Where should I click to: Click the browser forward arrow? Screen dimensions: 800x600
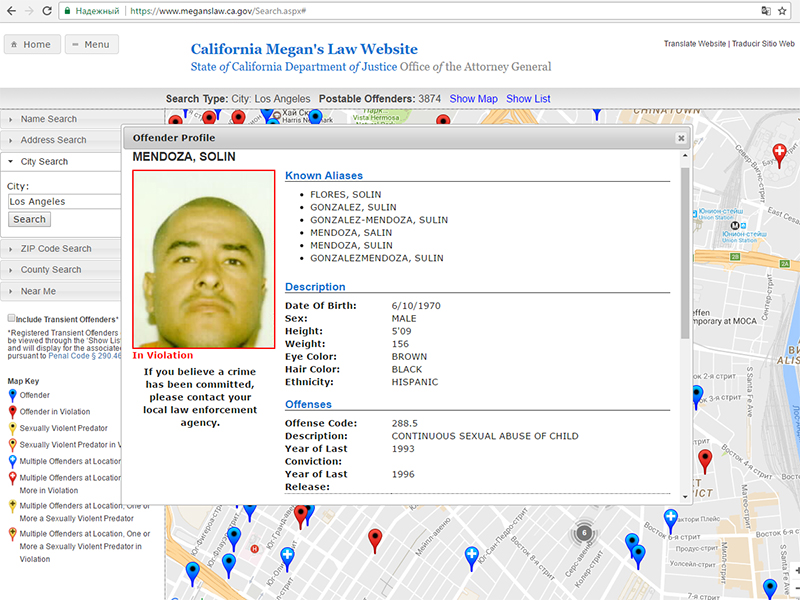point(26,10)
